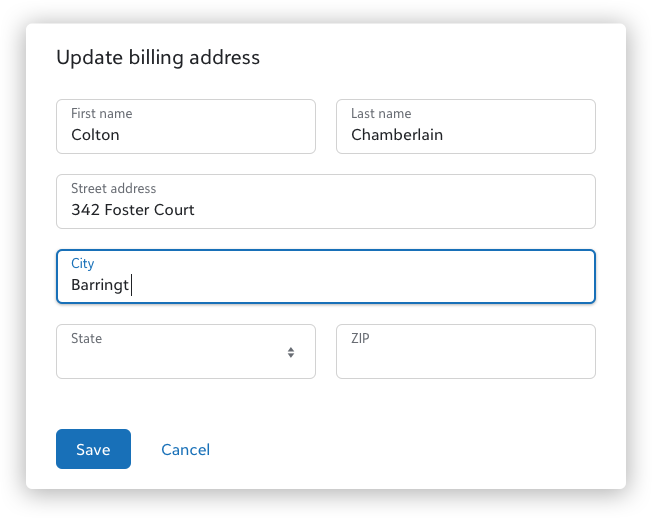The image size is (652, 518).
Task: Click the 'Street address' field label
Action: point(113,189)
